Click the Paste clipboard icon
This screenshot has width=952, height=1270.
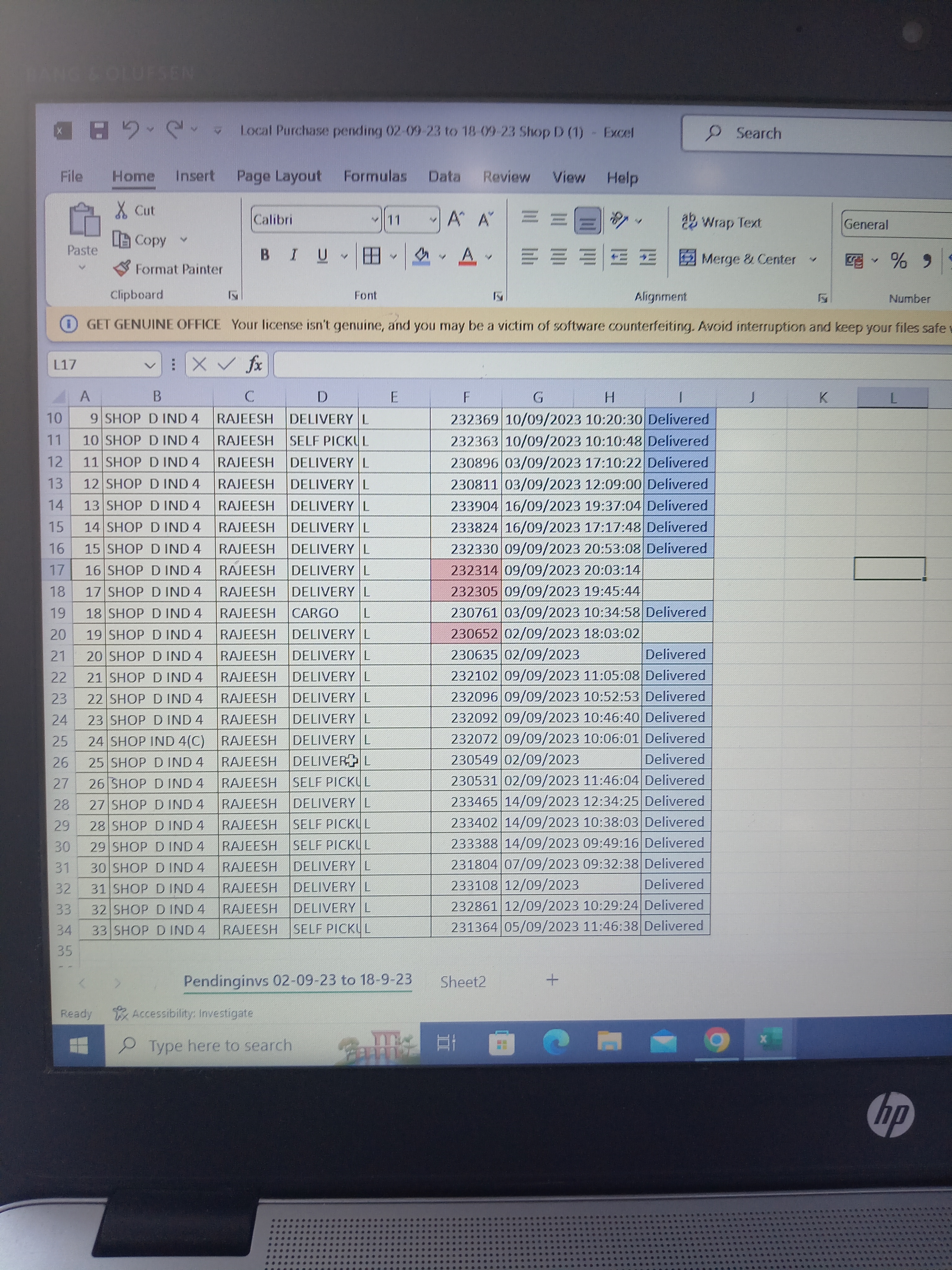coord(84,219)
